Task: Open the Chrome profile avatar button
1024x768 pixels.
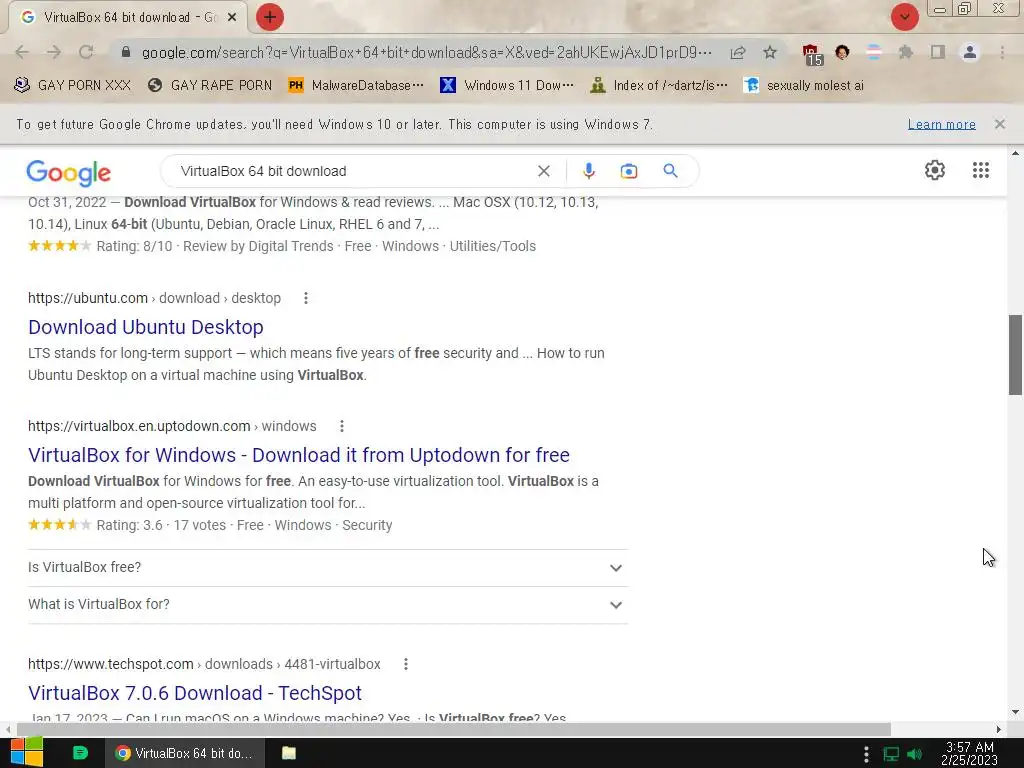Action: point(970,52)
